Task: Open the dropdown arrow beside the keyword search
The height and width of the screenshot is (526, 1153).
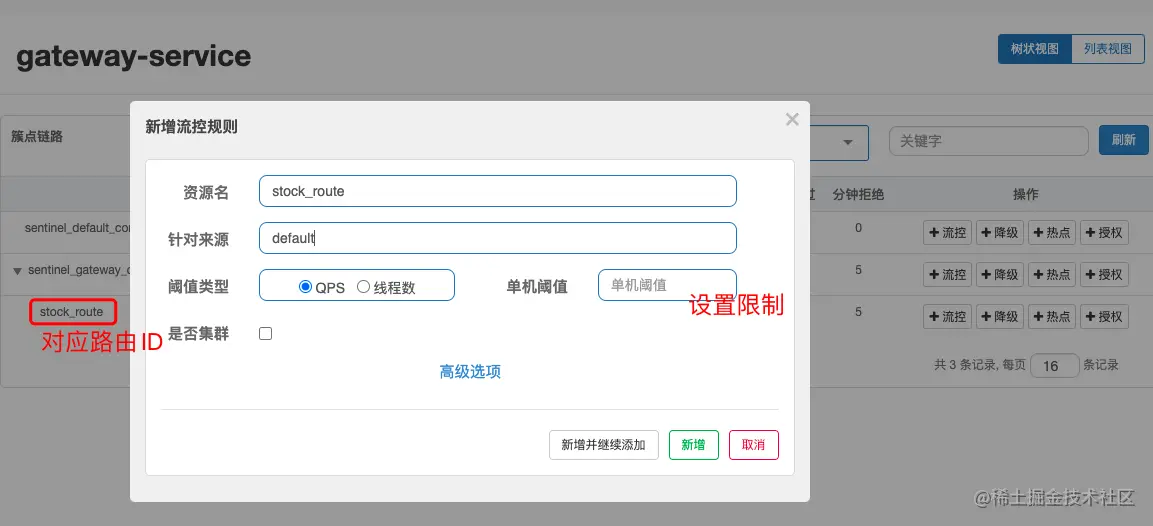Action: (848, 142)
